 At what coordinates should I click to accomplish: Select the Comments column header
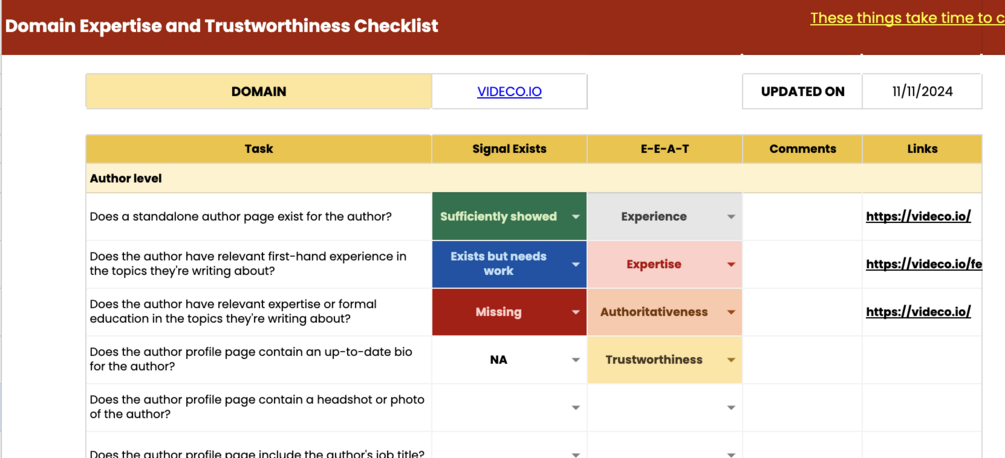(802, 149)
